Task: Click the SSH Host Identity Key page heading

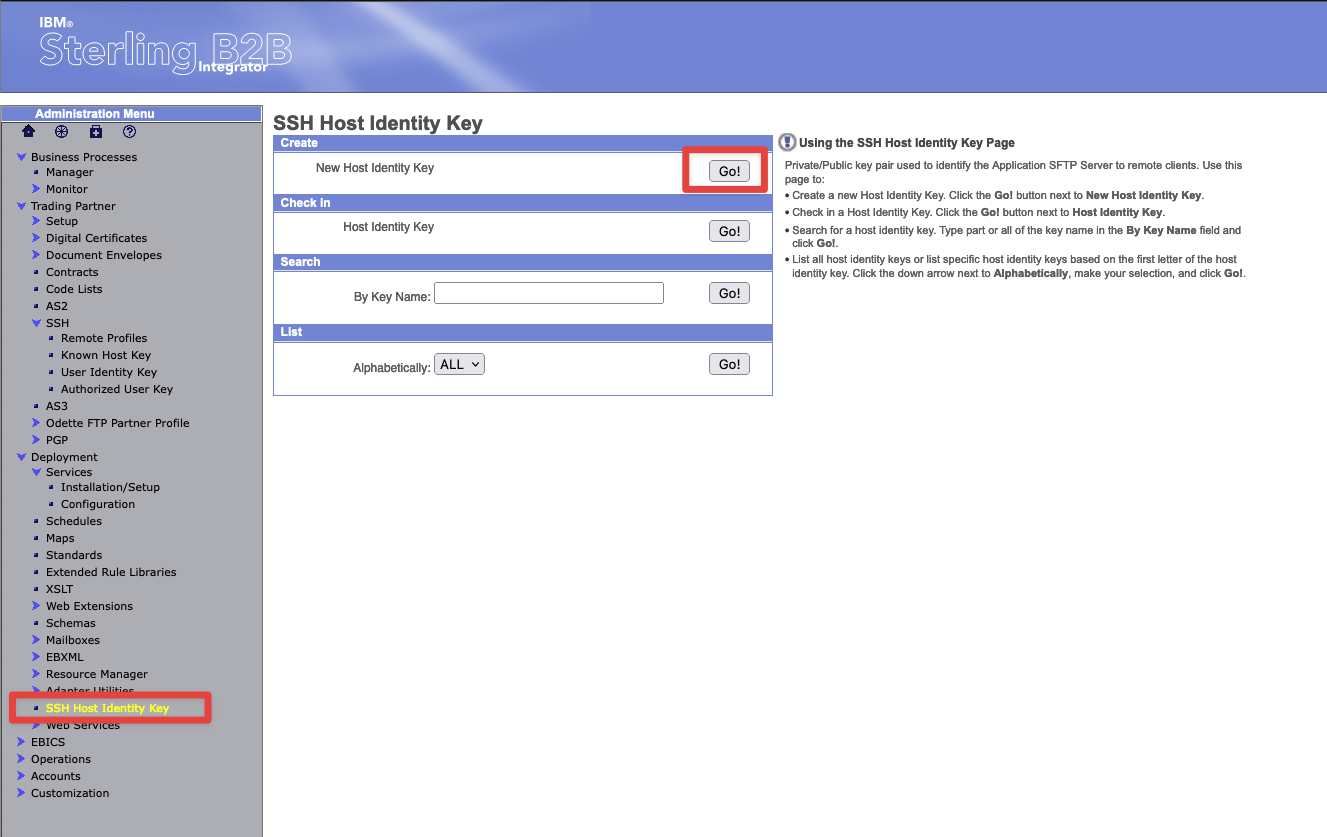Action: tap(378, 123)
